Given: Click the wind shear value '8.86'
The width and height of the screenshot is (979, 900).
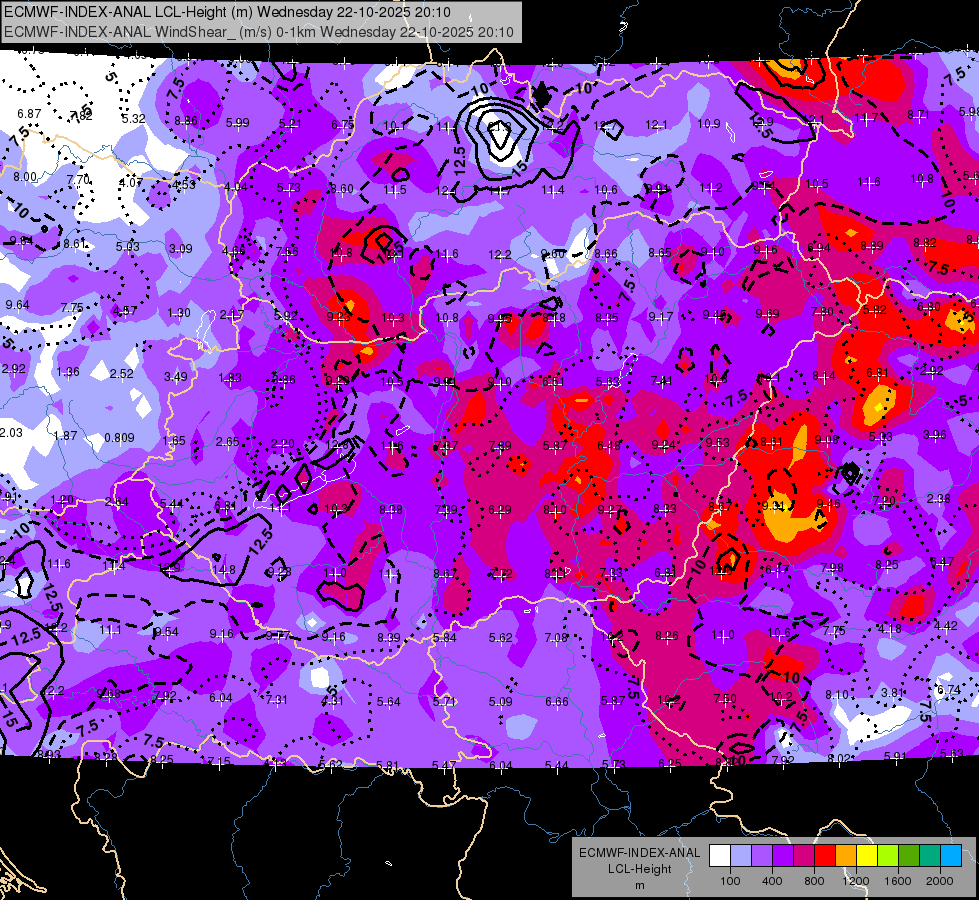Looking at the screenshot, I should point(185,121).
